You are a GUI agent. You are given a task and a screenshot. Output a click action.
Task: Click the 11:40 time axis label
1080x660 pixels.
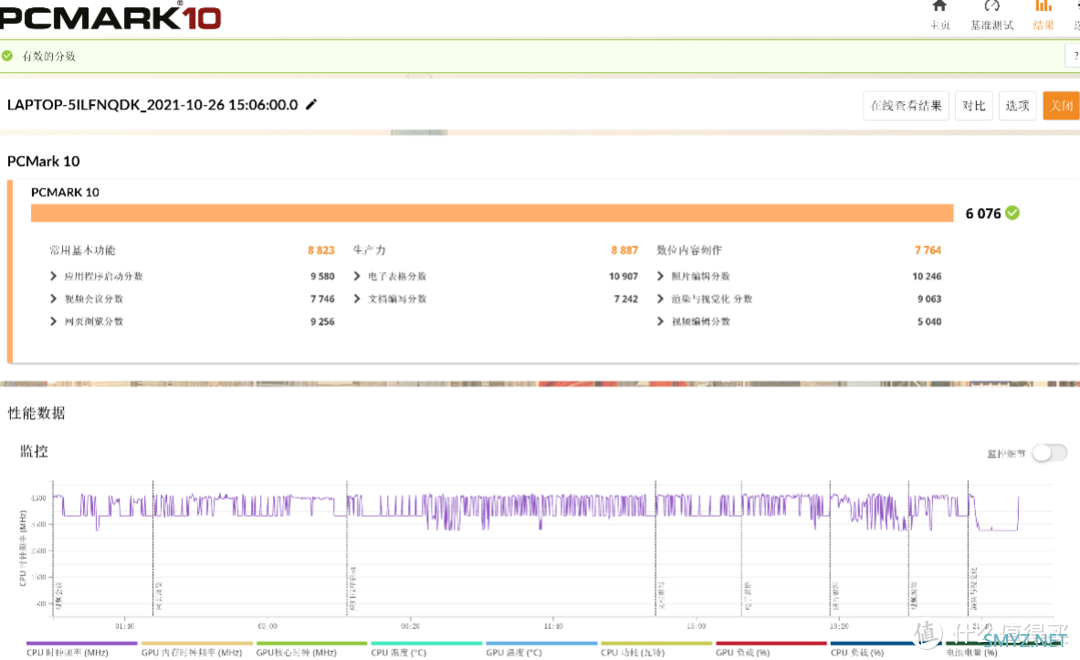coord(553,626)
